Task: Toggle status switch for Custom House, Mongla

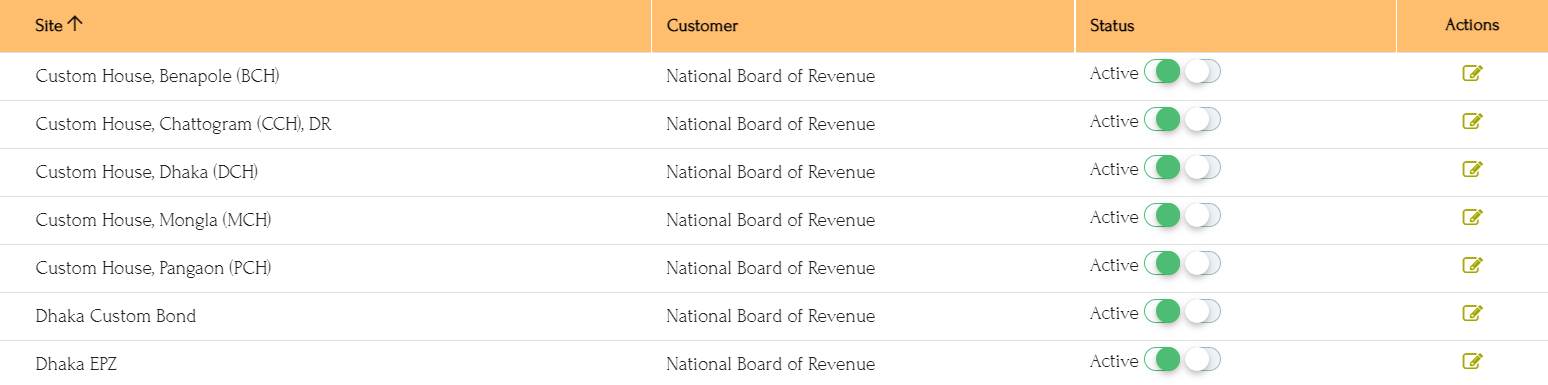Action: pyautogui.click(x=1182, y=216)
